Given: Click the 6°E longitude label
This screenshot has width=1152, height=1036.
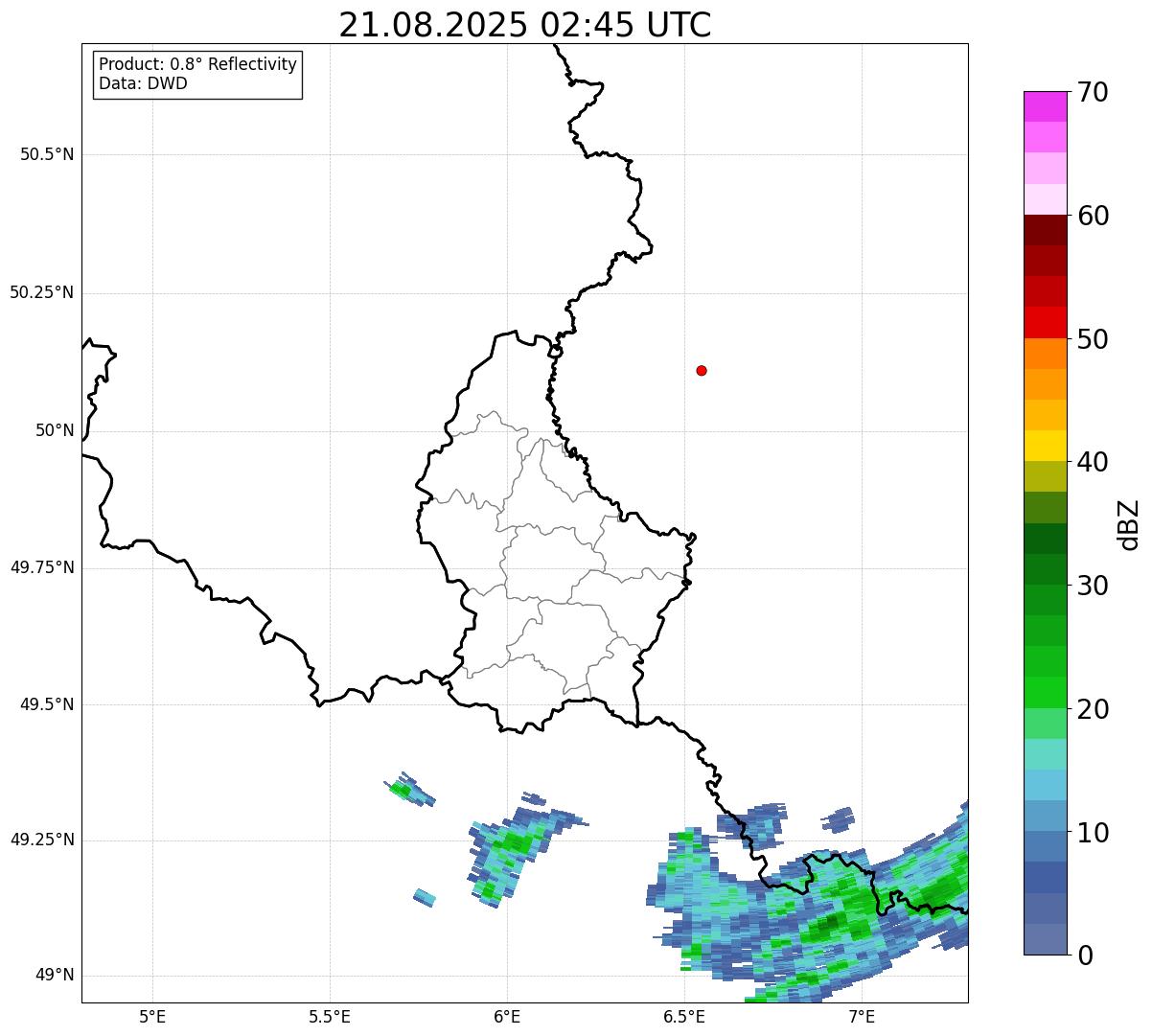Looking at the screenshot, I should [x=507, y=1016].
